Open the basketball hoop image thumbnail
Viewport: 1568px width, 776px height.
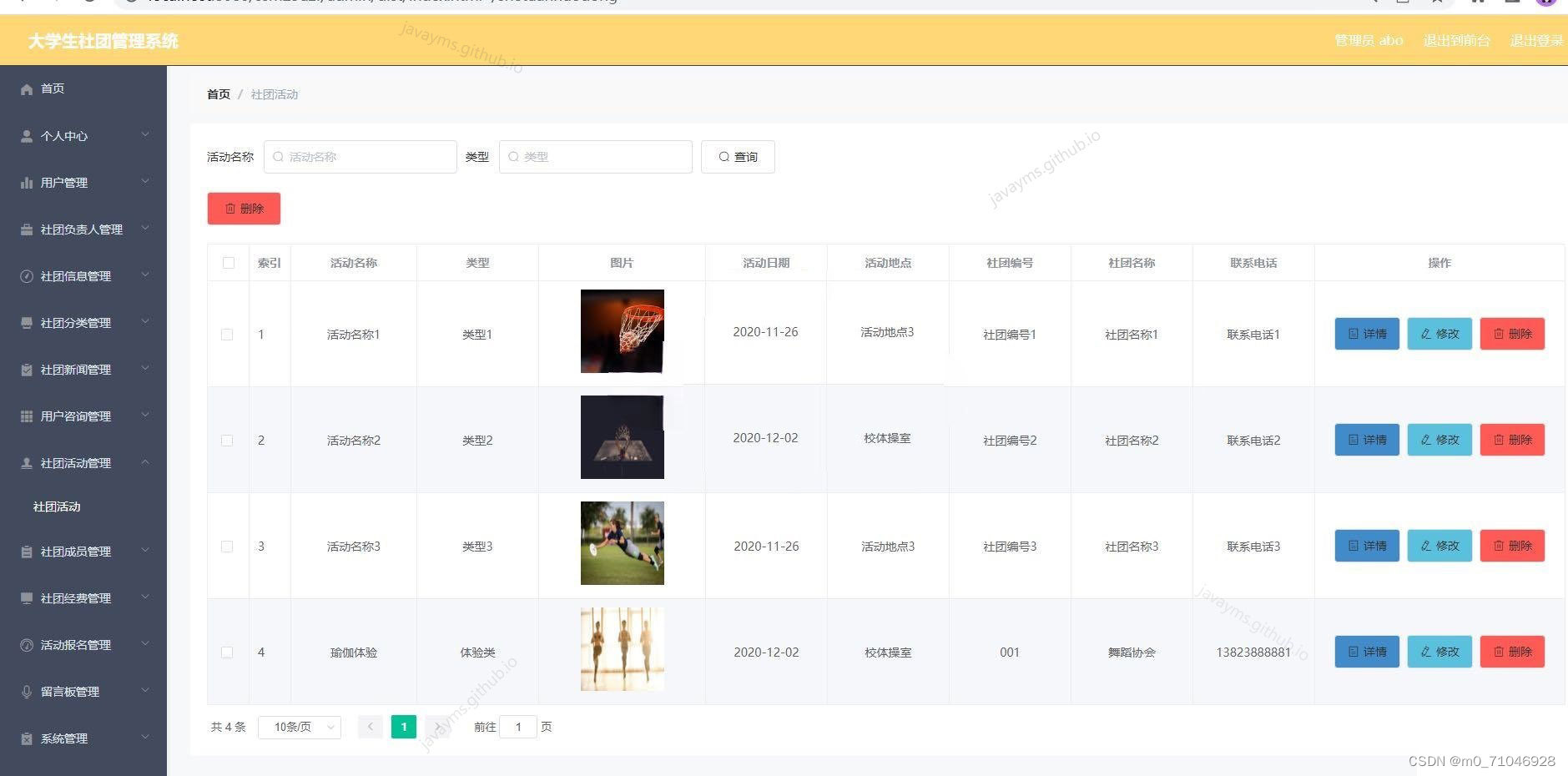[x=623, y=331]
